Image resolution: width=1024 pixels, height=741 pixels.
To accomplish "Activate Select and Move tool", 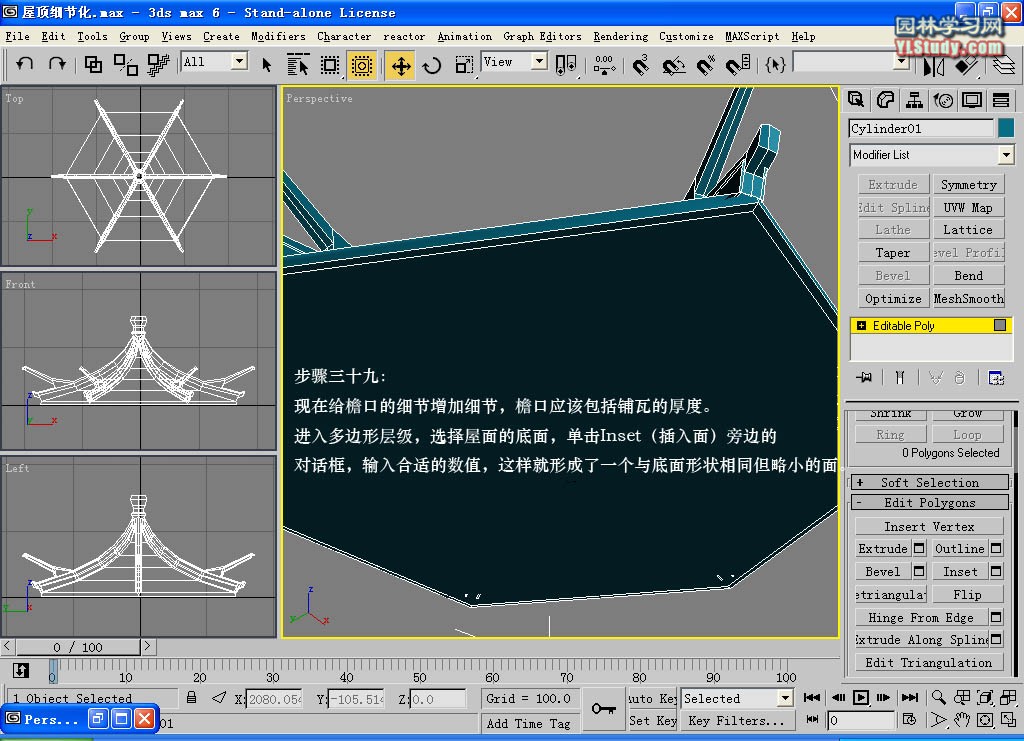I will click(400, 65).
